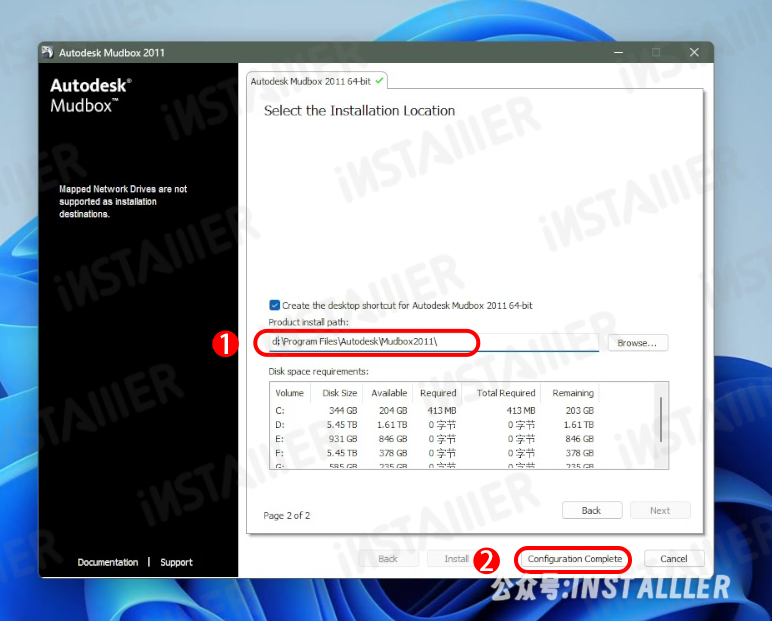
Task: Click the Configuration Complete button
Action: point(575,559)
